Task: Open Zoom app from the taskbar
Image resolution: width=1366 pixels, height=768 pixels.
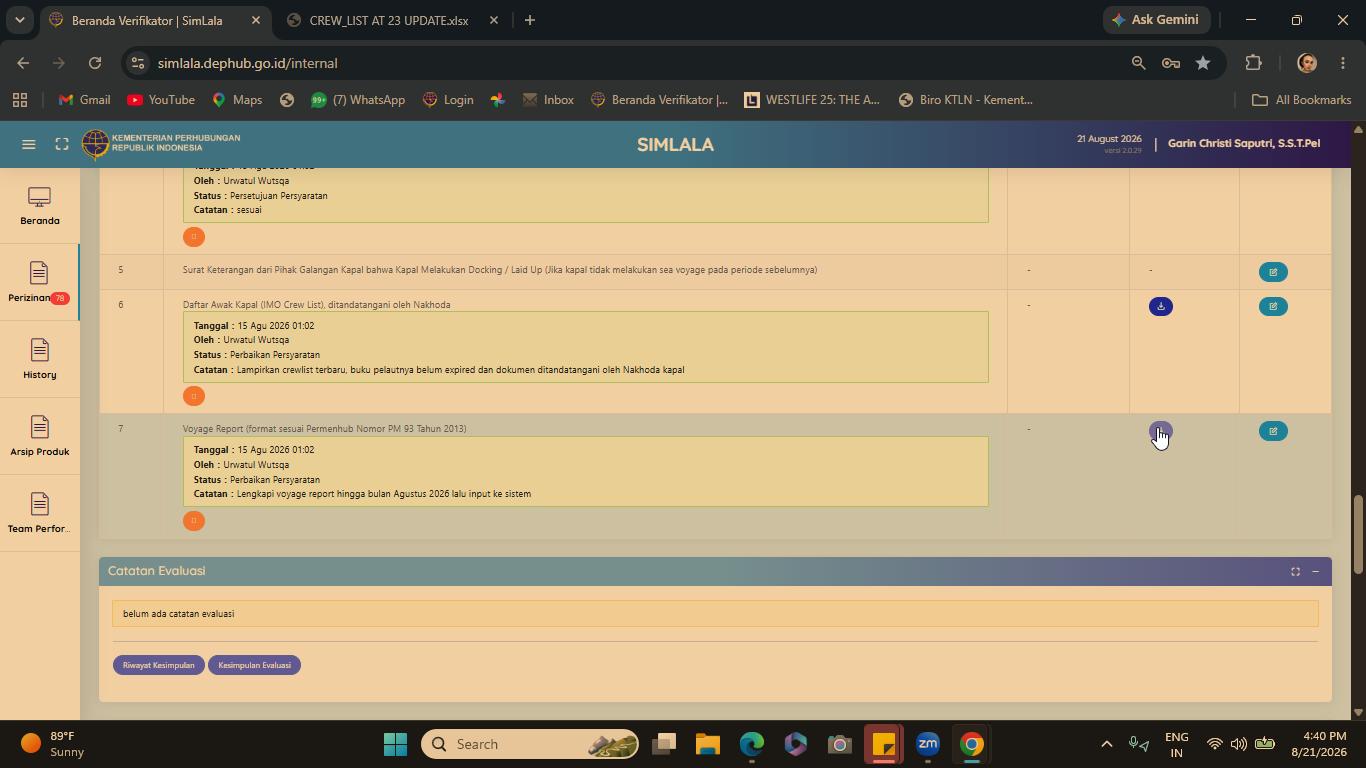Action: coord(927,744)
